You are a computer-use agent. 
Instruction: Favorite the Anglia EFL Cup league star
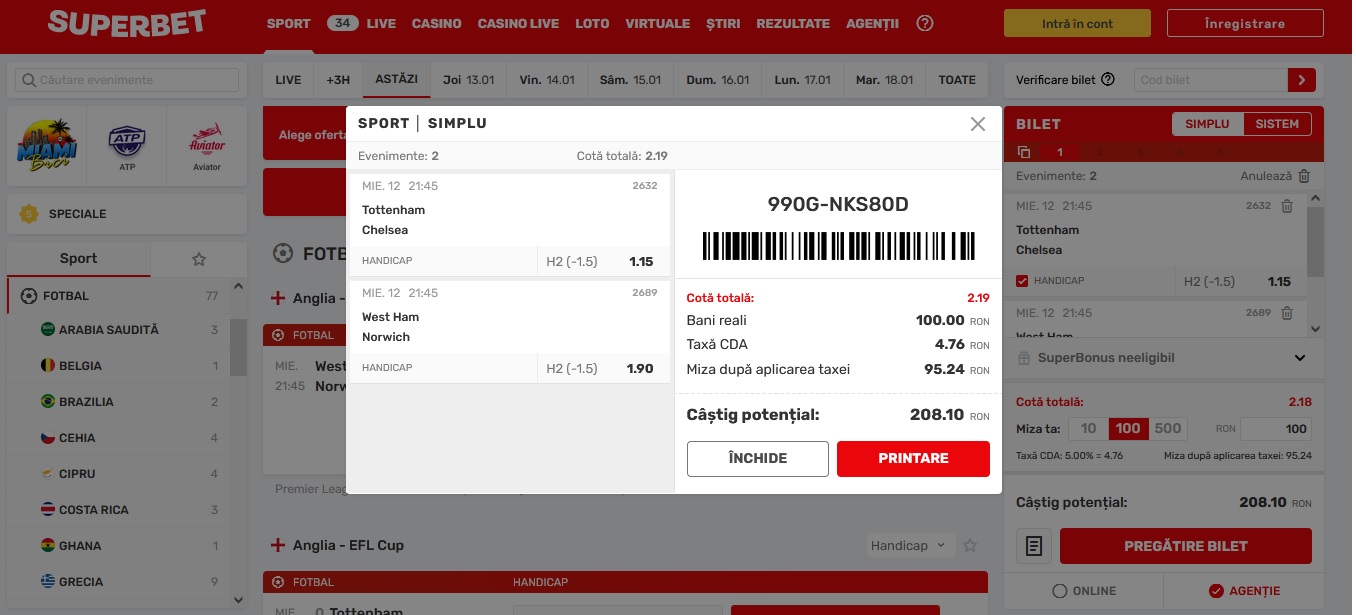tap(969, 546)
